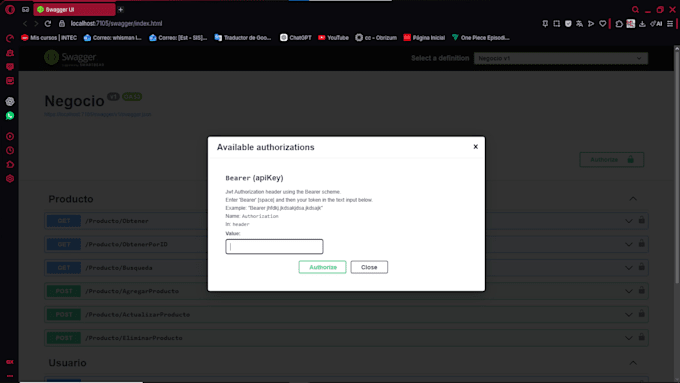Screen dimensions: 680x383
Task: Open the swagger.json link under Negocio
Action: pyautogui.click(x=98, y=115)
